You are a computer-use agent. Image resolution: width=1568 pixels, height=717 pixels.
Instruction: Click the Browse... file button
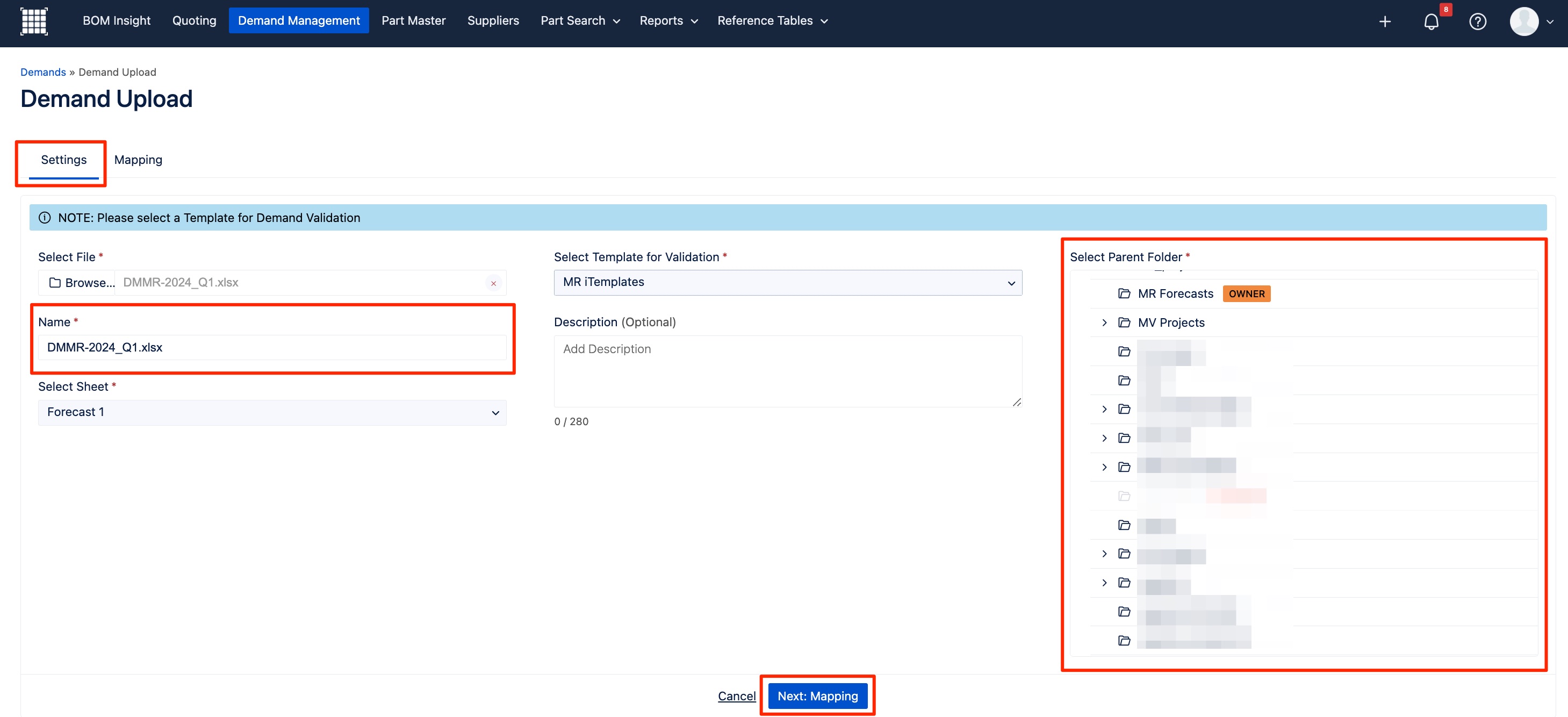tap(77, 283)
